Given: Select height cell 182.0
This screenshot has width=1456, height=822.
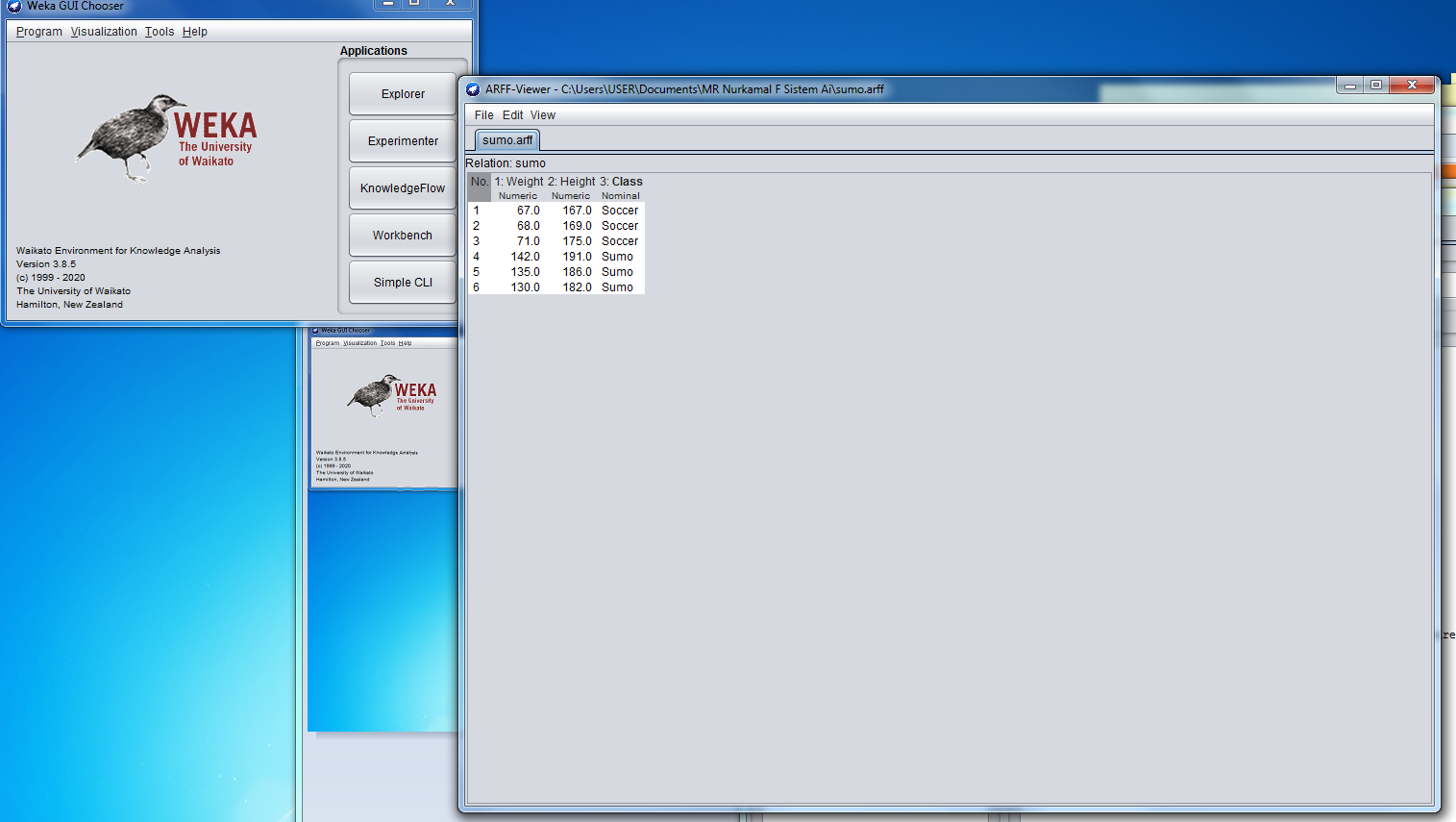Looking at the screenshot, I should [x=571, y=287].
